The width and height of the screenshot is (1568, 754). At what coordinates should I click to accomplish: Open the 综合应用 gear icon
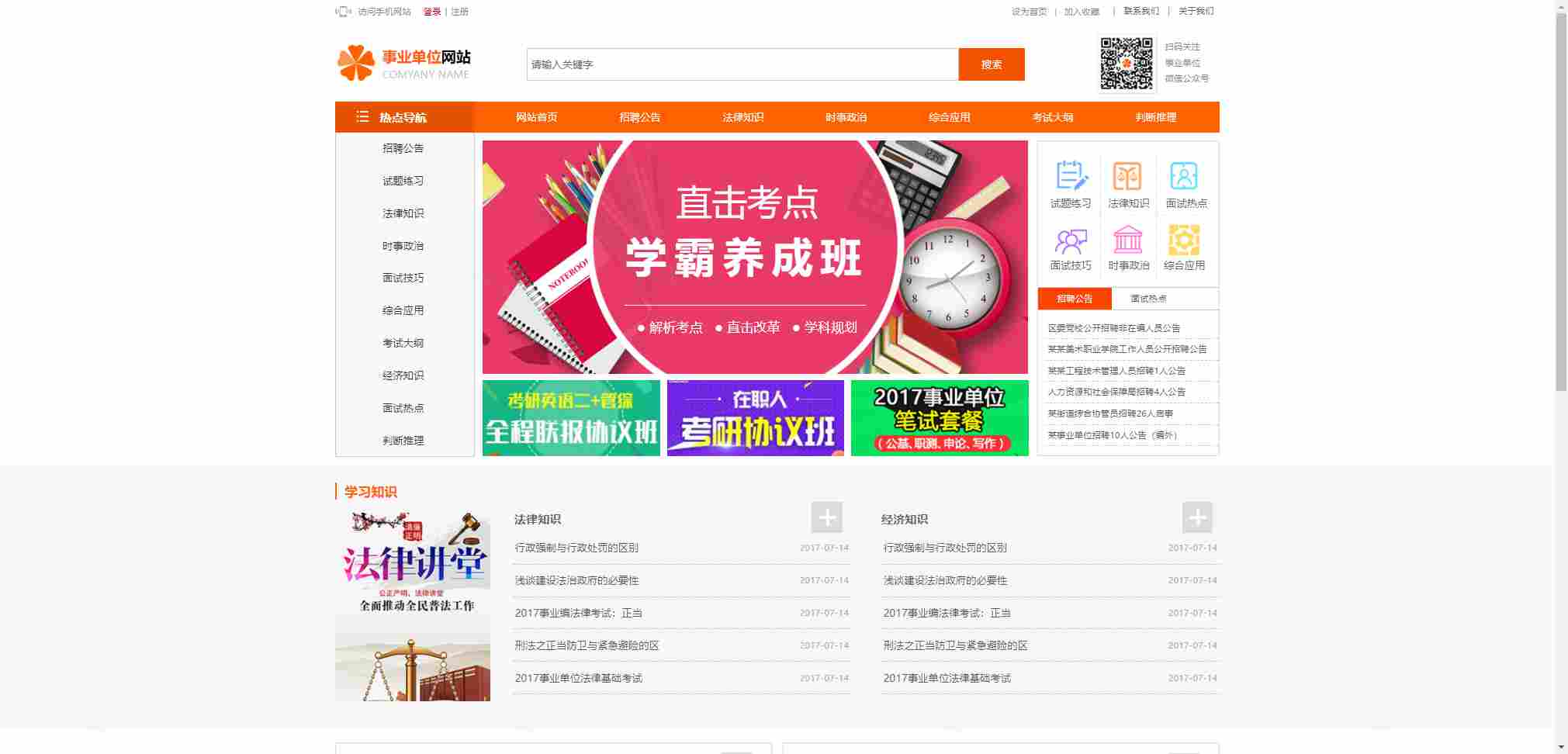(x=1184, y=240)
